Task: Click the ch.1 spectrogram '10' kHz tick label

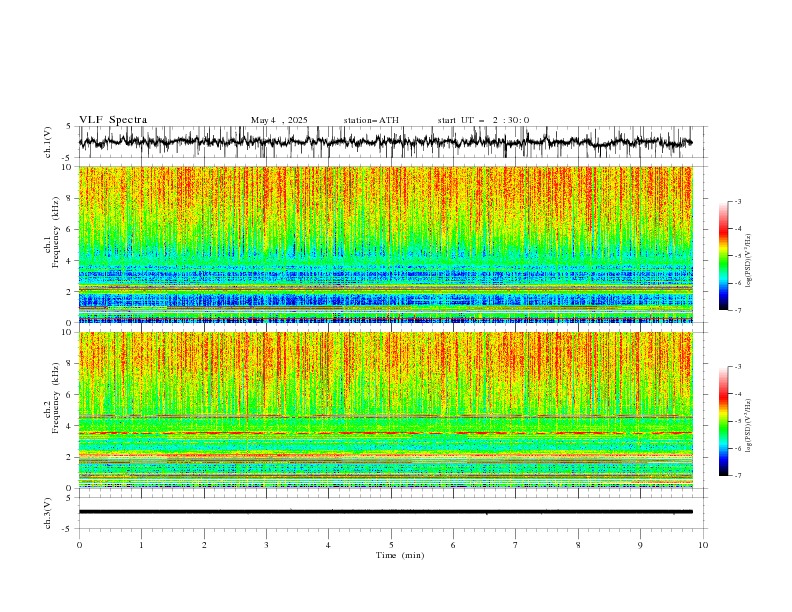Action: (66, 167)
